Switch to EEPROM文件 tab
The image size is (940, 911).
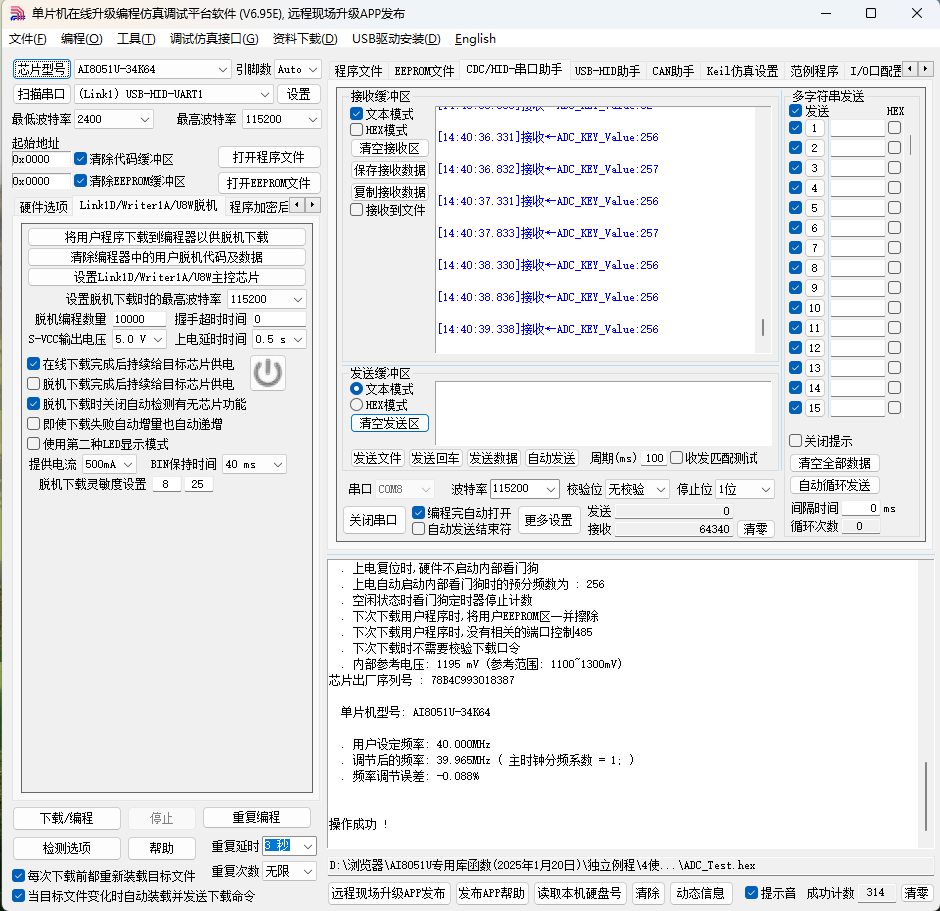click(424, 71)
